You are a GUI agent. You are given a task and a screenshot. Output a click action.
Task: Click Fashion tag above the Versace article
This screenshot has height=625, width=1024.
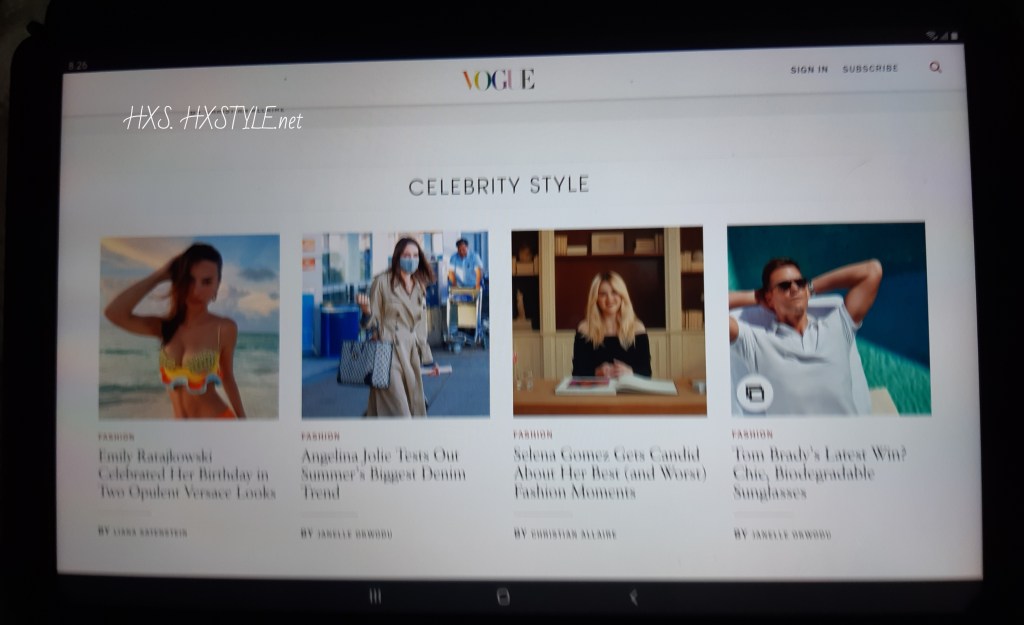pos(116,437)
